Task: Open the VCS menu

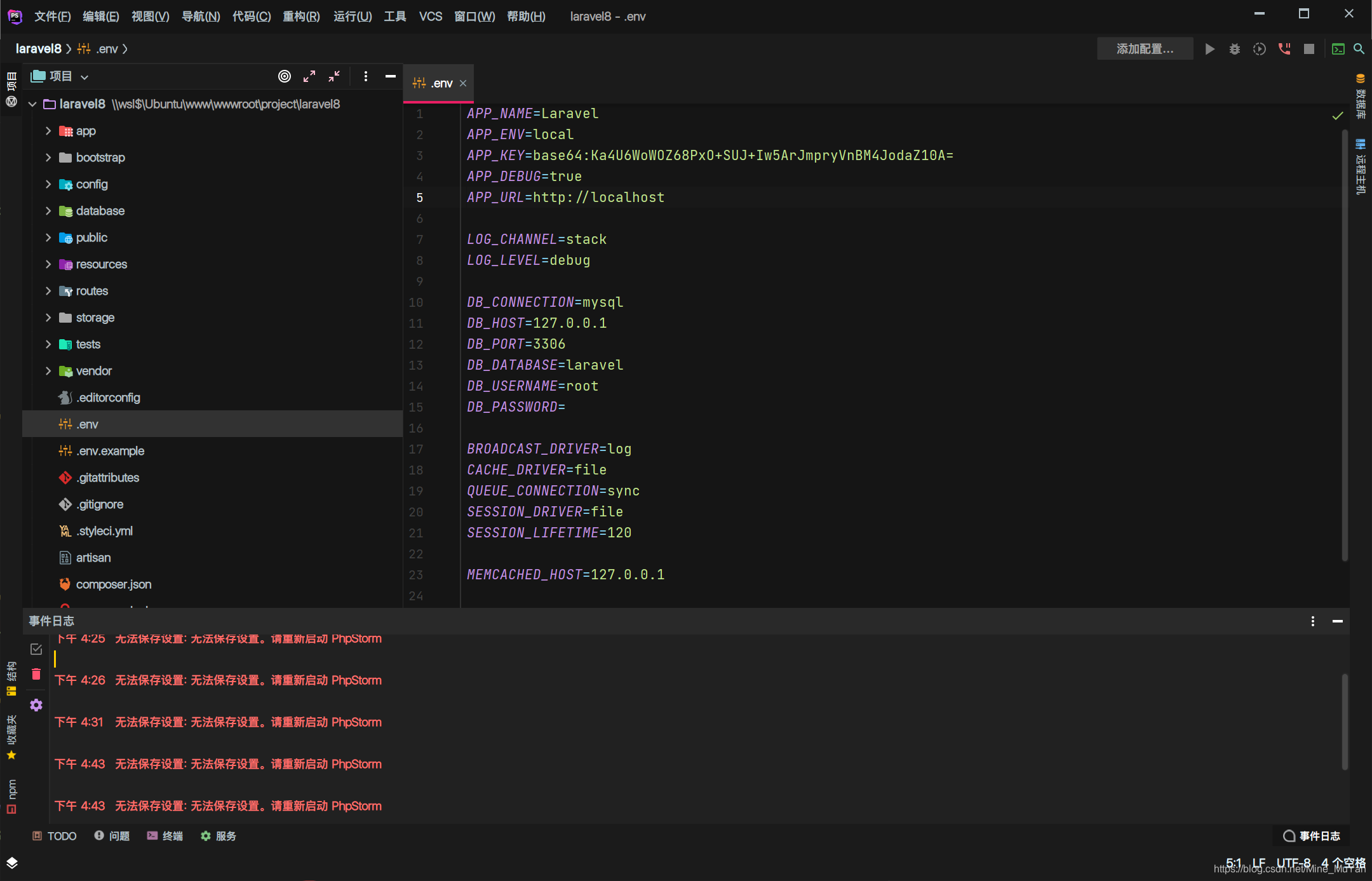Action: tap(431, 17)
